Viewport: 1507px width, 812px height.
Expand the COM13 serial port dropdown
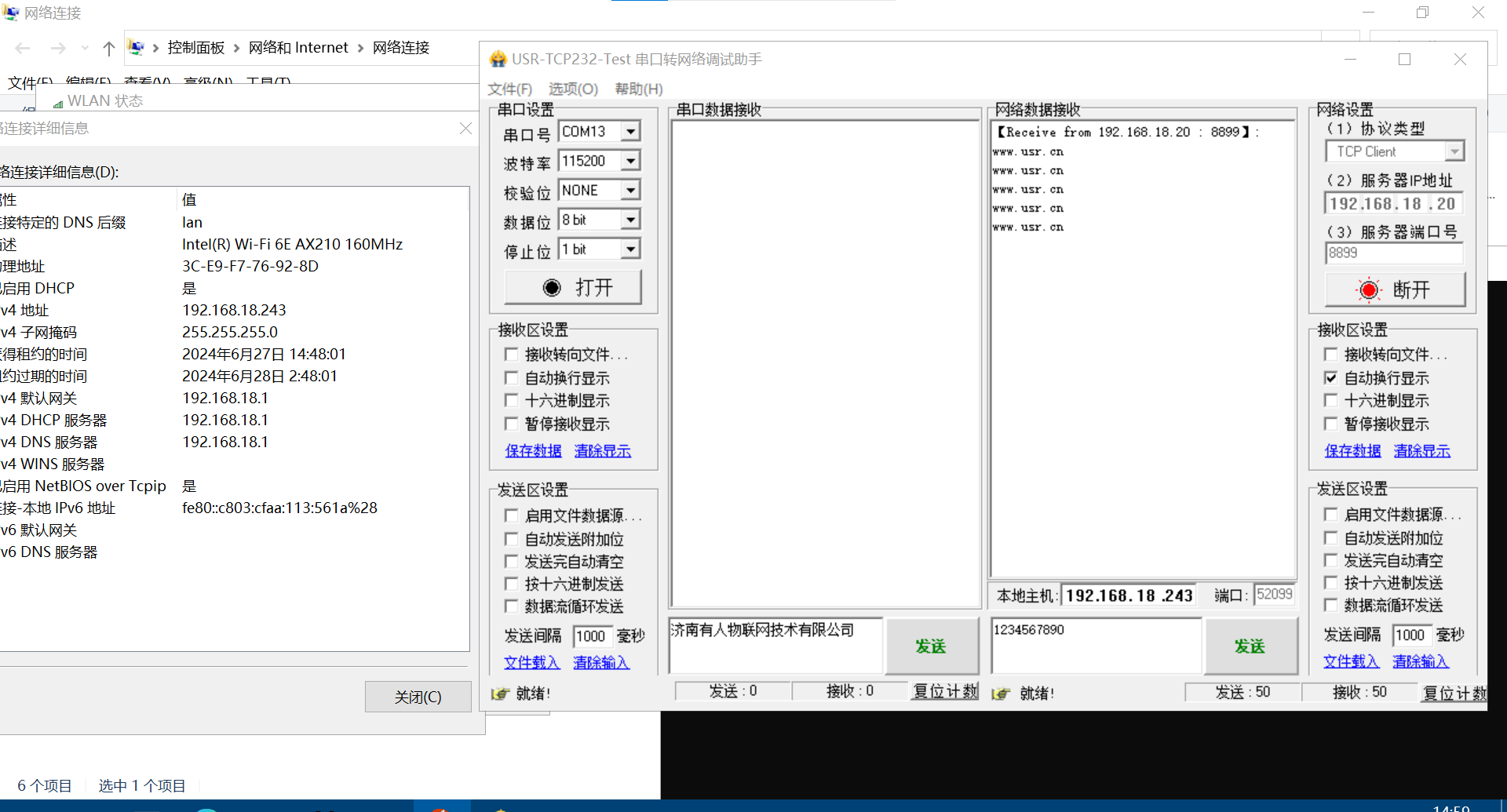(x=630, y=132)
